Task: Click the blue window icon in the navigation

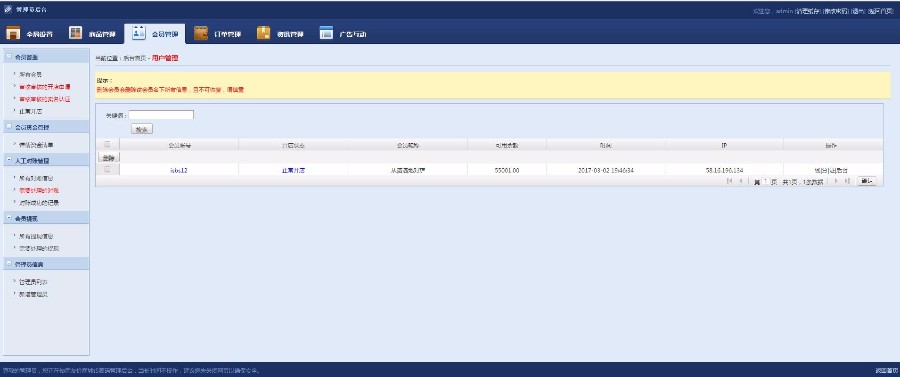Action: pyautogui.click(x=326, y=33)
